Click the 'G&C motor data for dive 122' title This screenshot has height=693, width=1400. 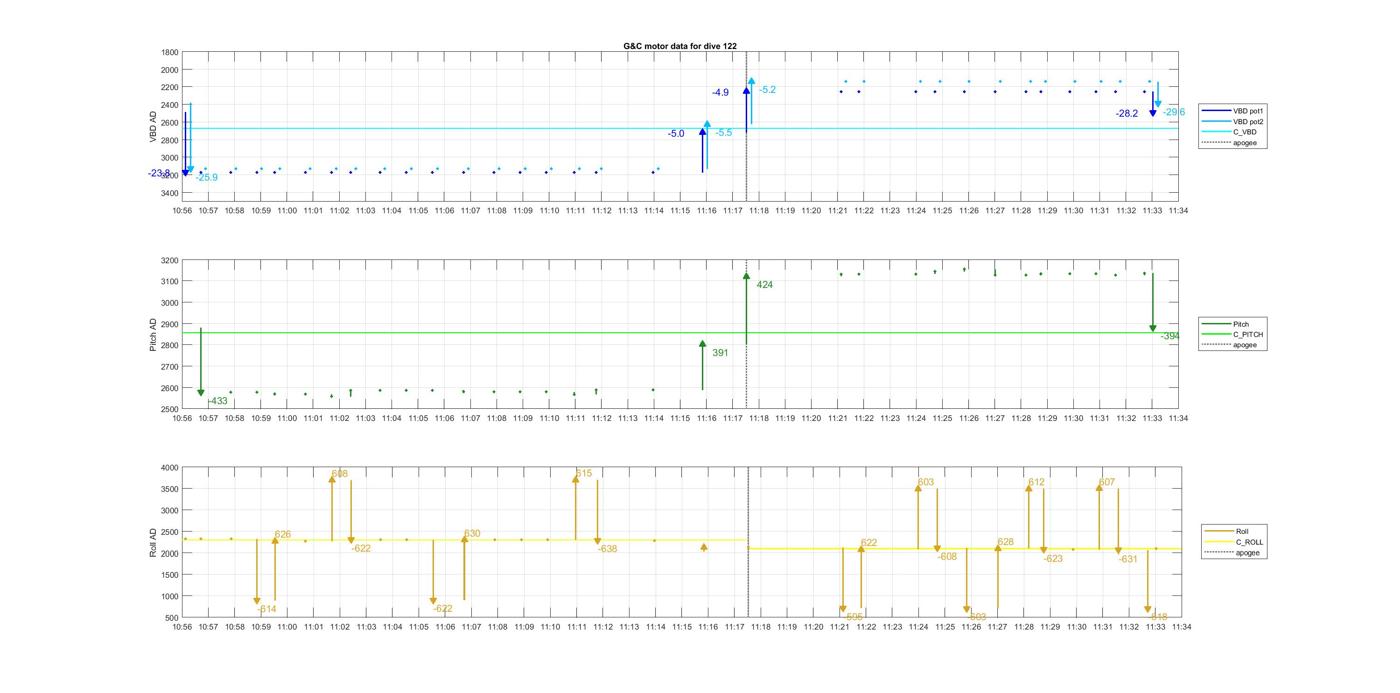(x=680, y=46)
